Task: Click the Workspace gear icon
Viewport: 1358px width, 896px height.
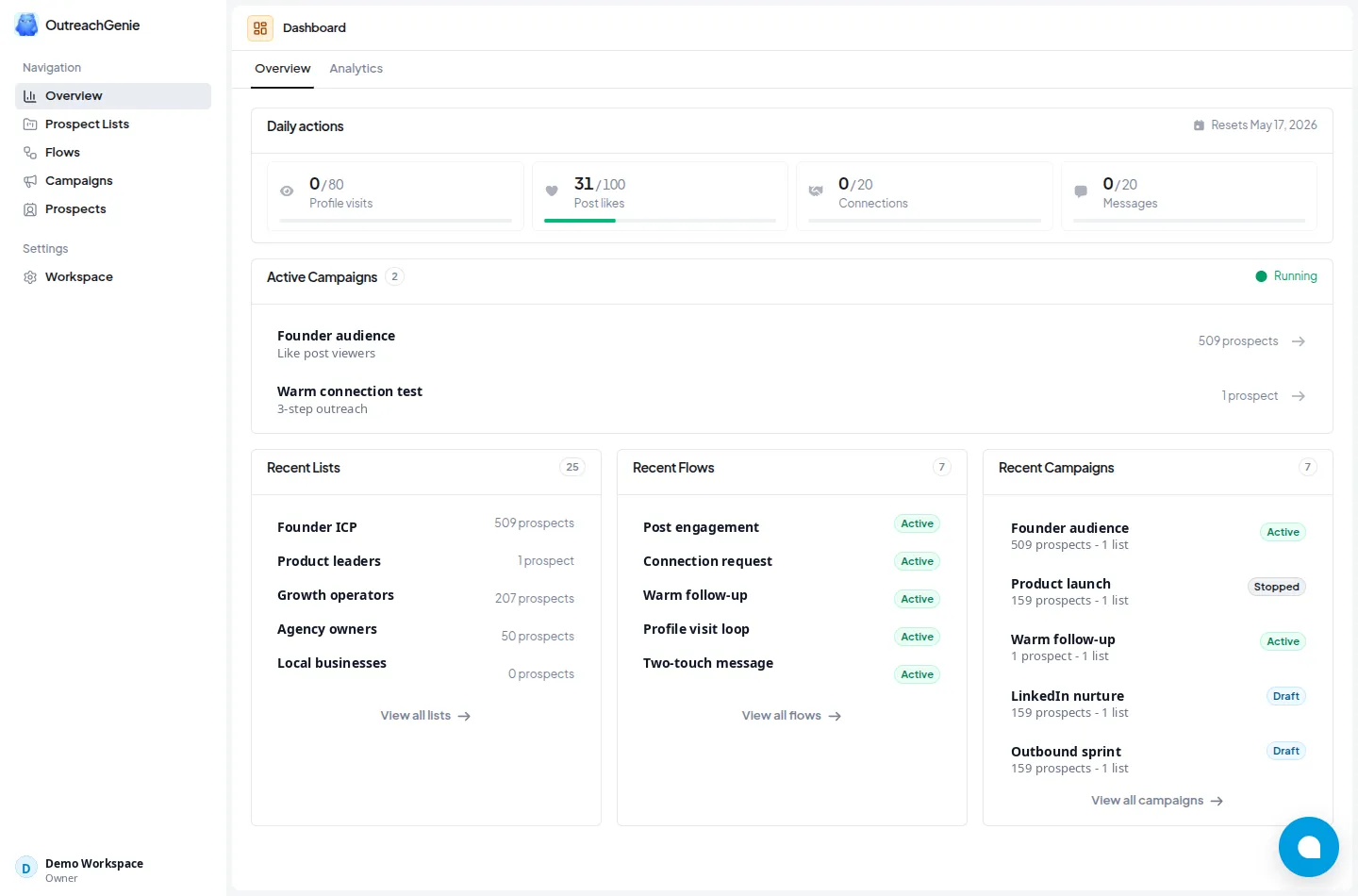Action: 30,277
